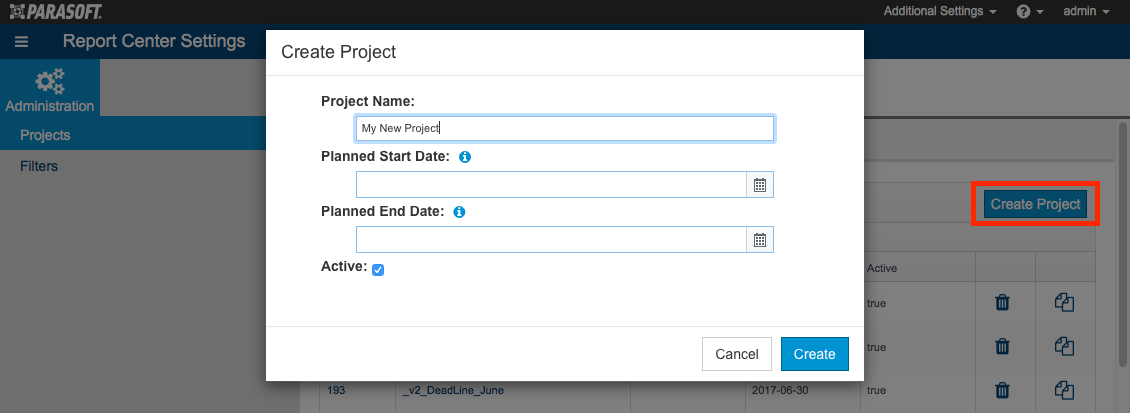
Task: Click the blue Create button
Action: [x=814, y=354]
